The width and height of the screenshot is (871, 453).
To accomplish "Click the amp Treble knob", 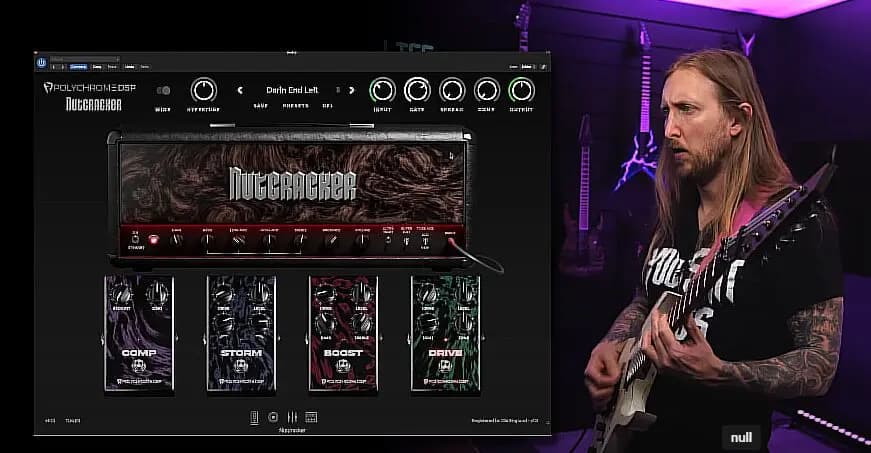I will coord(300,240).
